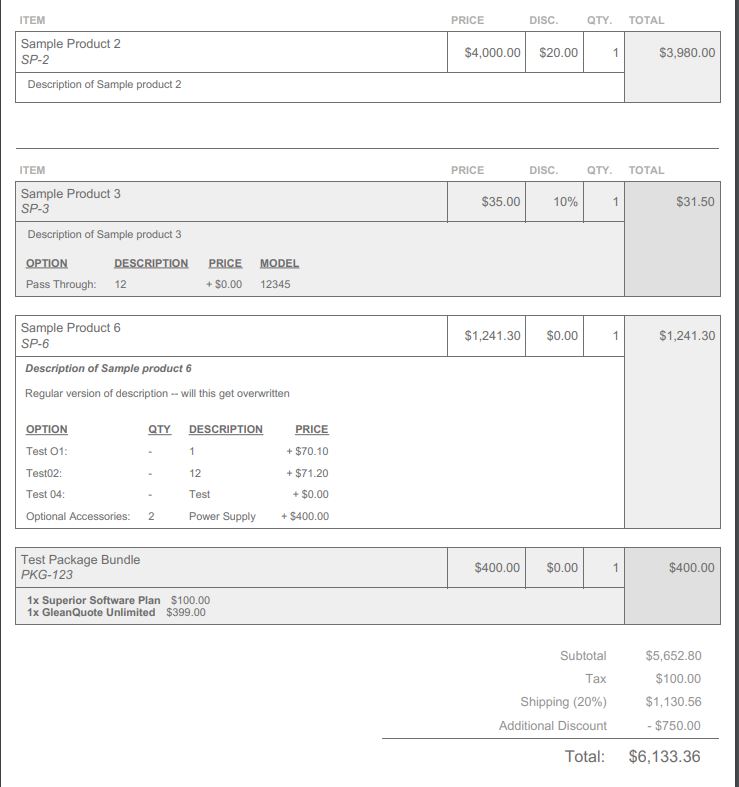The image size is (739, 787).
Task: Click the $31.50 total amount
Action: 695,202
